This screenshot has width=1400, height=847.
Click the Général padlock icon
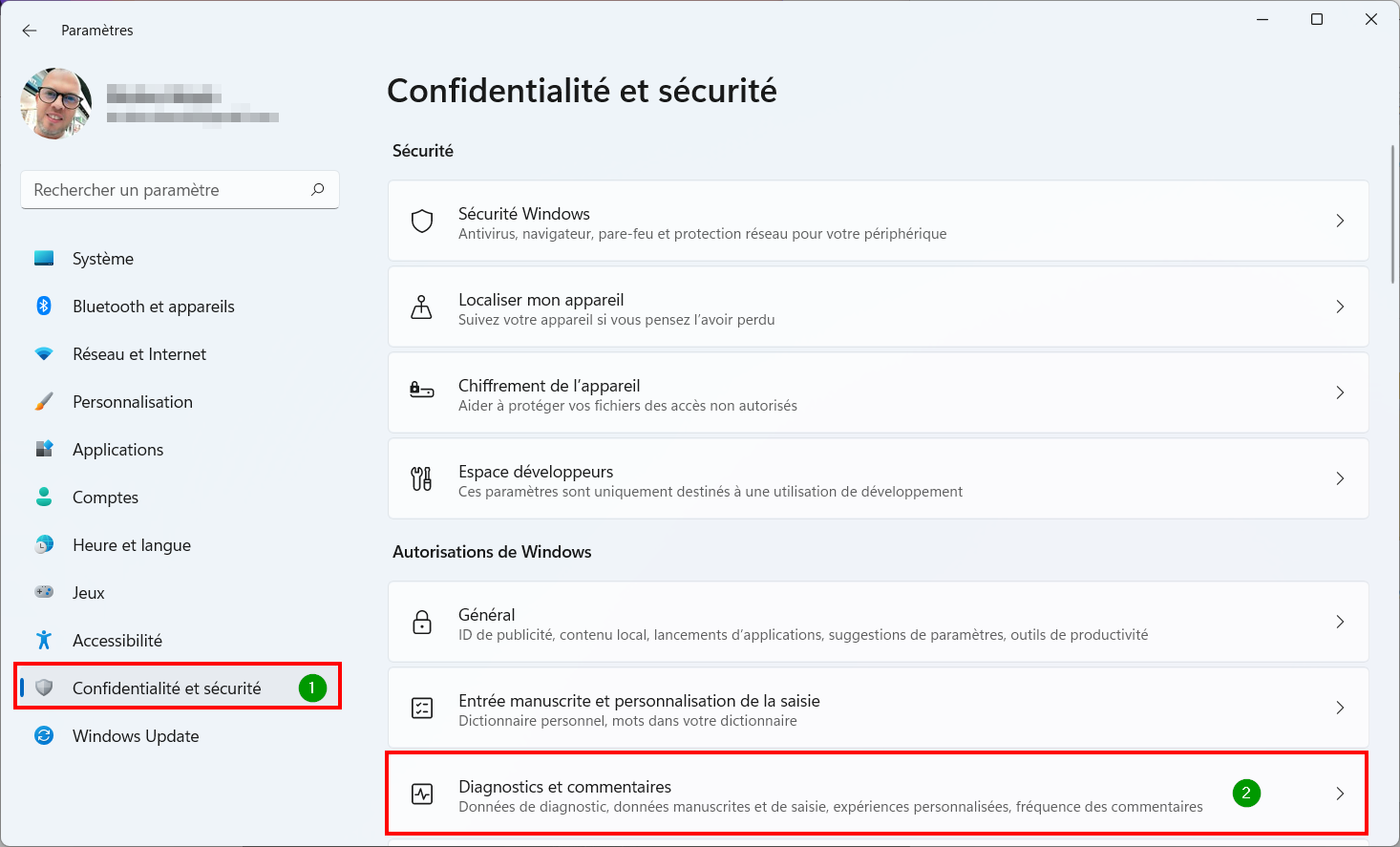coord(422,622)
